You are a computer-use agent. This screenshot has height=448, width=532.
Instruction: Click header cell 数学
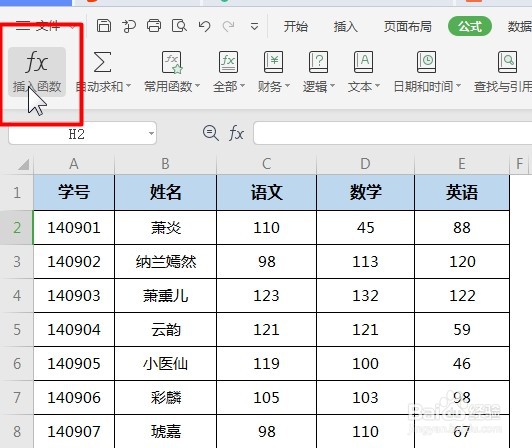(365, 192)
